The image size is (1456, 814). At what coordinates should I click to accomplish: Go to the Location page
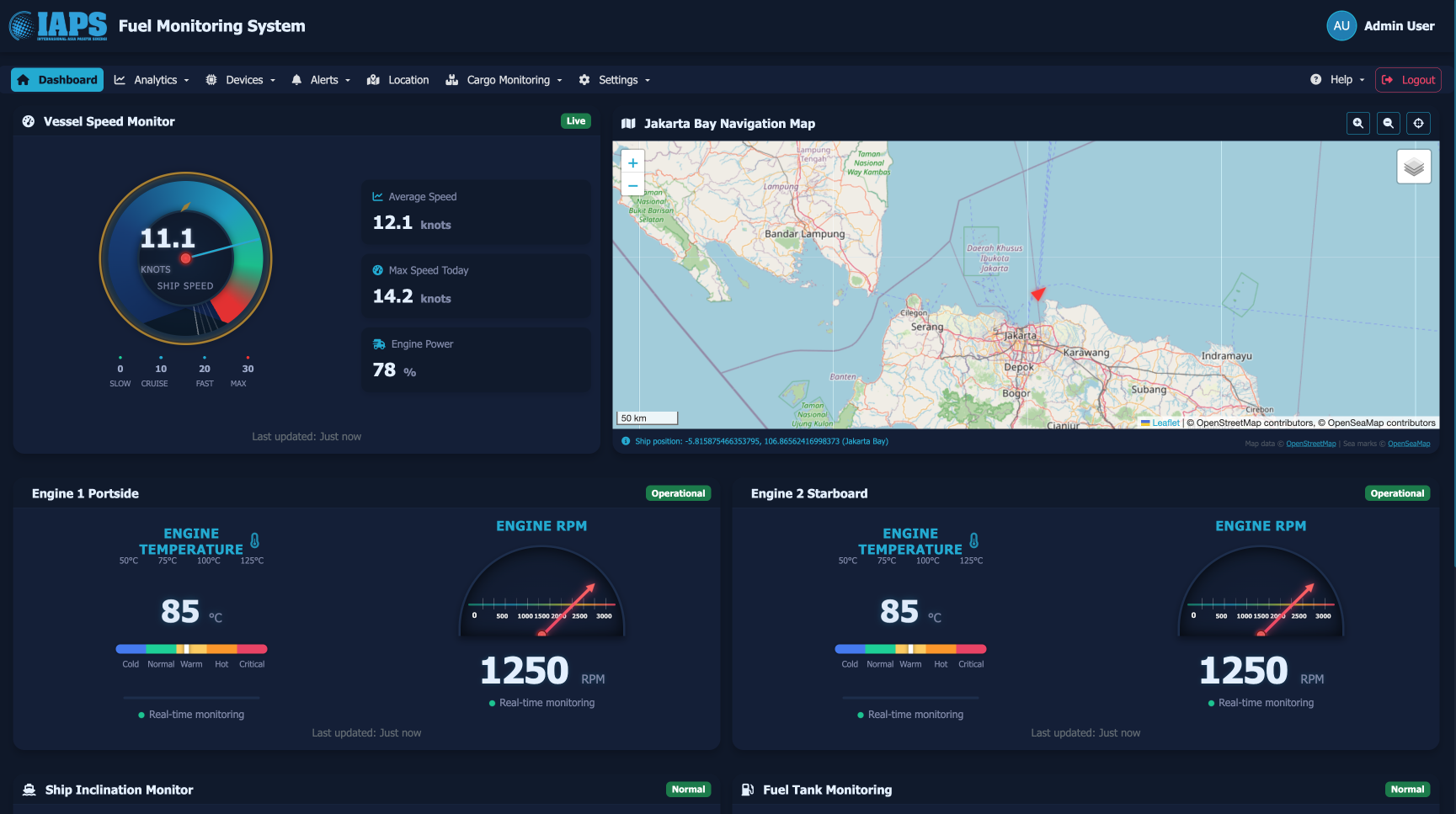[x=398, y=80]
